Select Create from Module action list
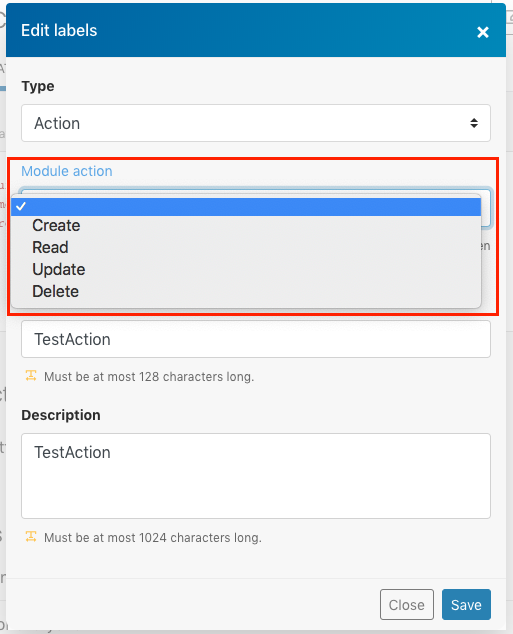 (246, 225)
